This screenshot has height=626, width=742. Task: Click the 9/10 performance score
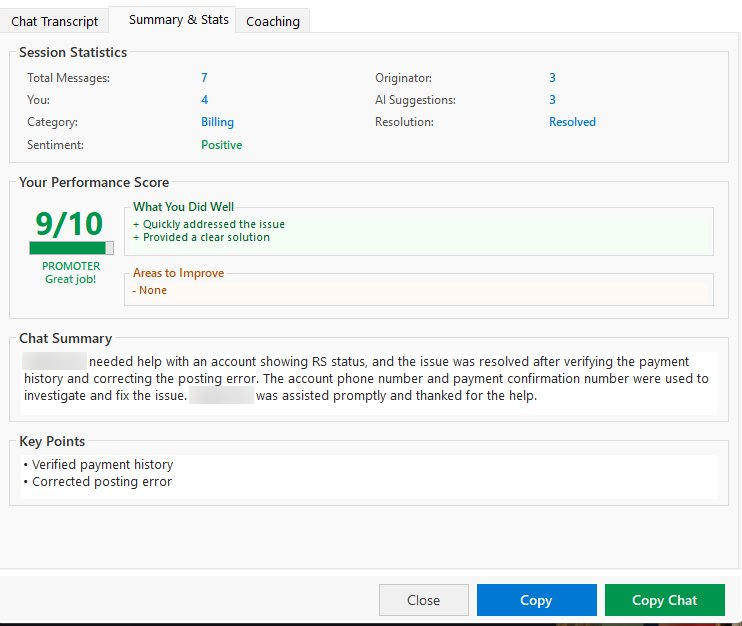tap(71, 222)
